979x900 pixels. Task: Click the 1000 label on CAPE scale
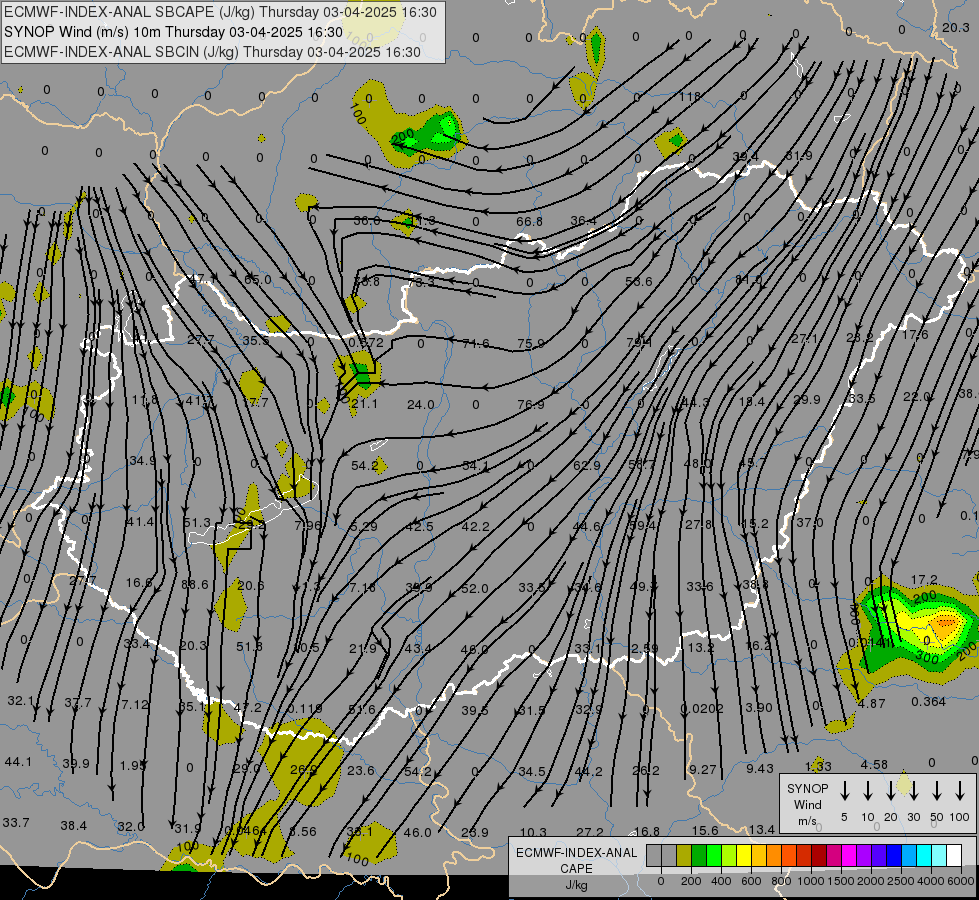(x=810, y=881)
